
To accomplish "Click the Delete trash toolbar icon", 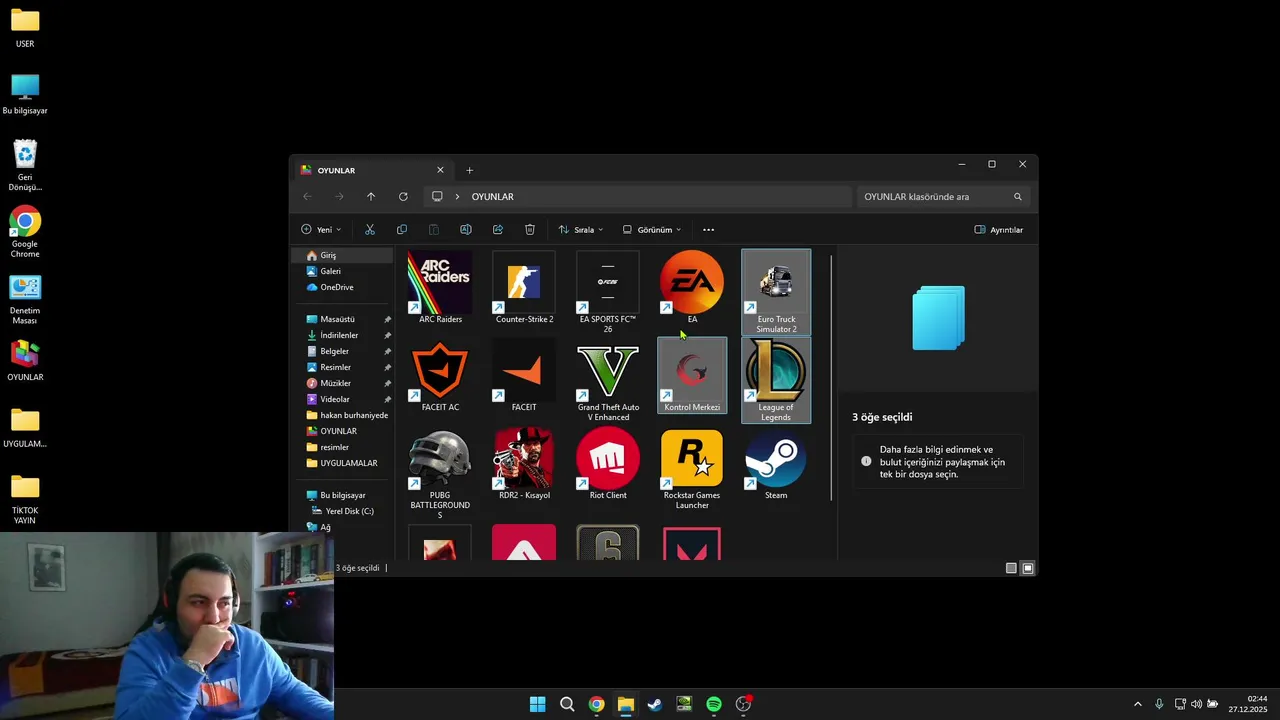I will pyautogui.click(x=530, y=229).
